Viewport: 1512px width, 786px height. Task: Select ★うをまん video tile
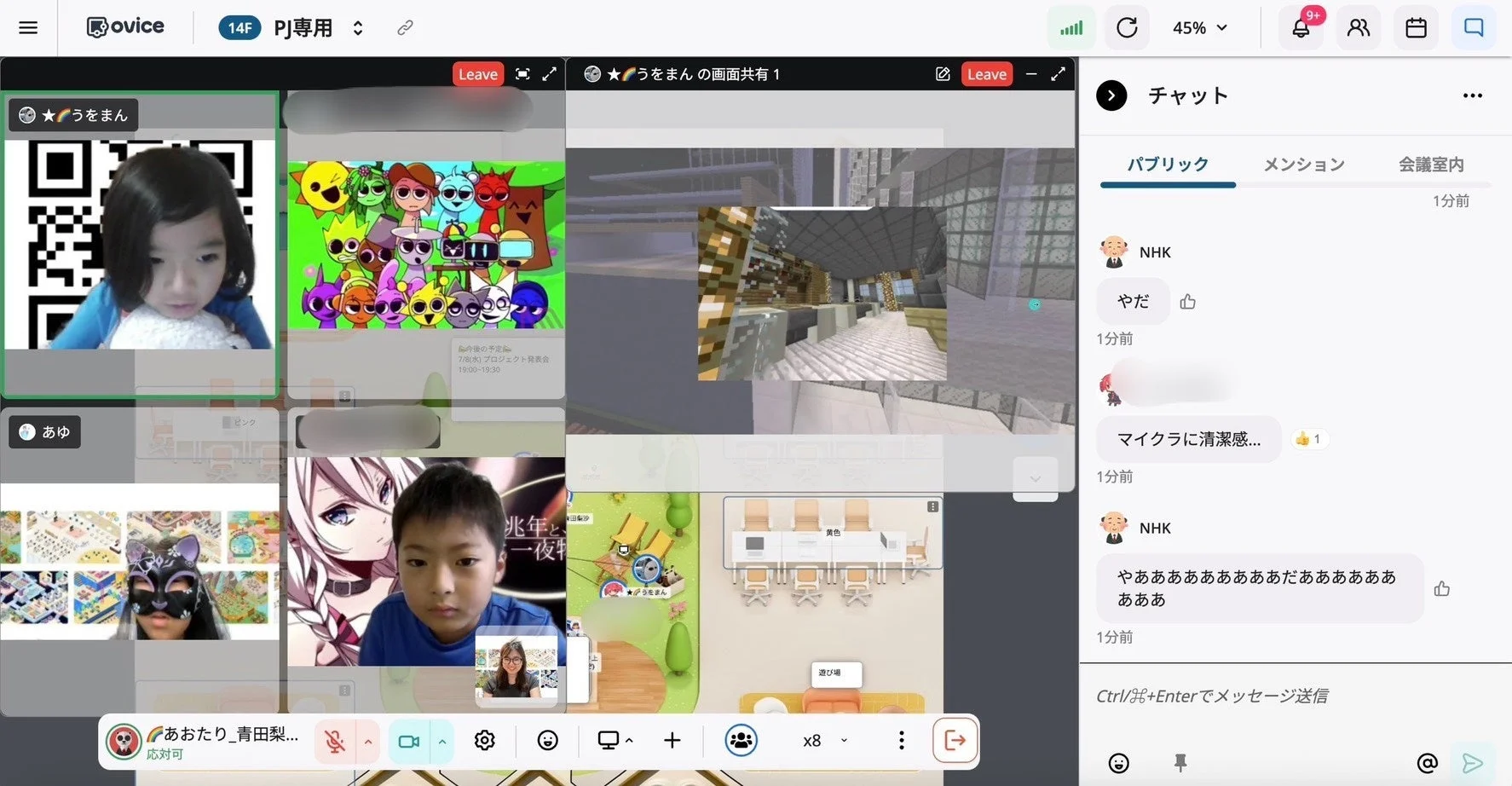[x=140, y=245]
